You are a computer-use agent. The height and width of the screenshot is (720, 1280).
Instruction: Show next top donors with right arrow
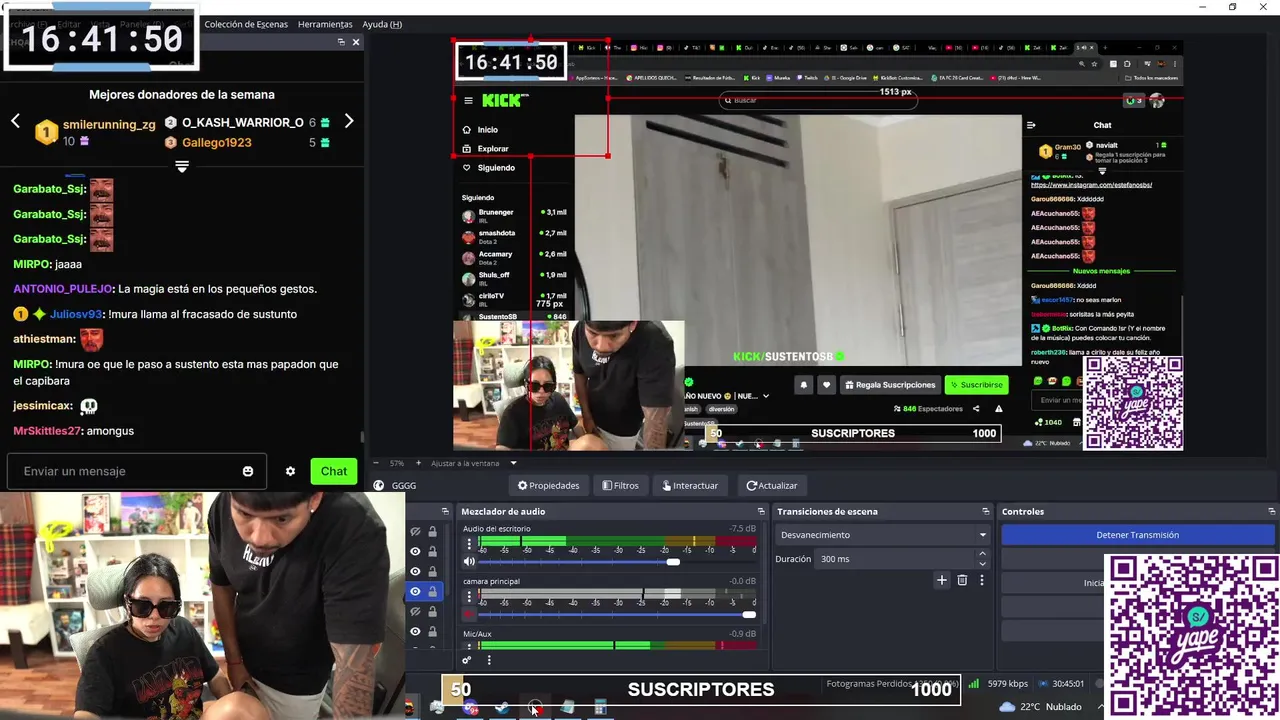[x=349, y=121]
